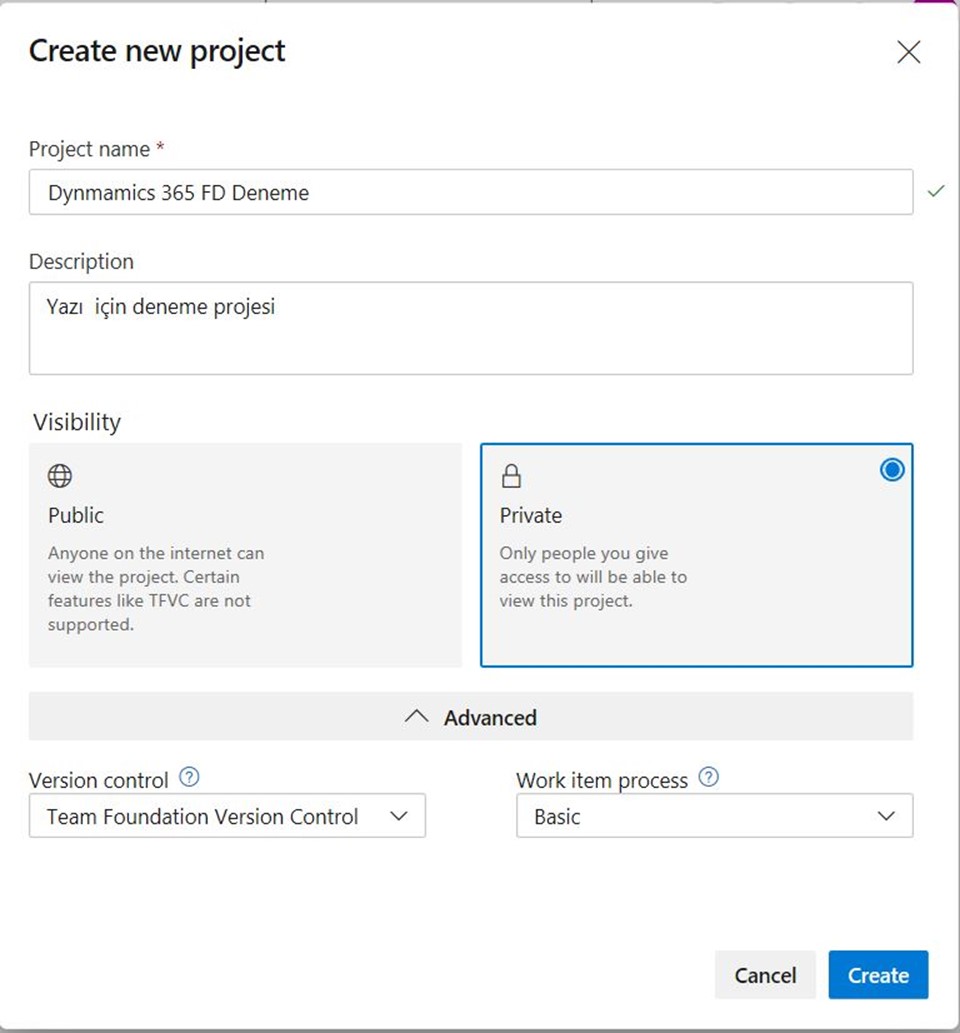Open the Work item process dropdown
The image size is (960, 1033).
click(x=715, y=816)
